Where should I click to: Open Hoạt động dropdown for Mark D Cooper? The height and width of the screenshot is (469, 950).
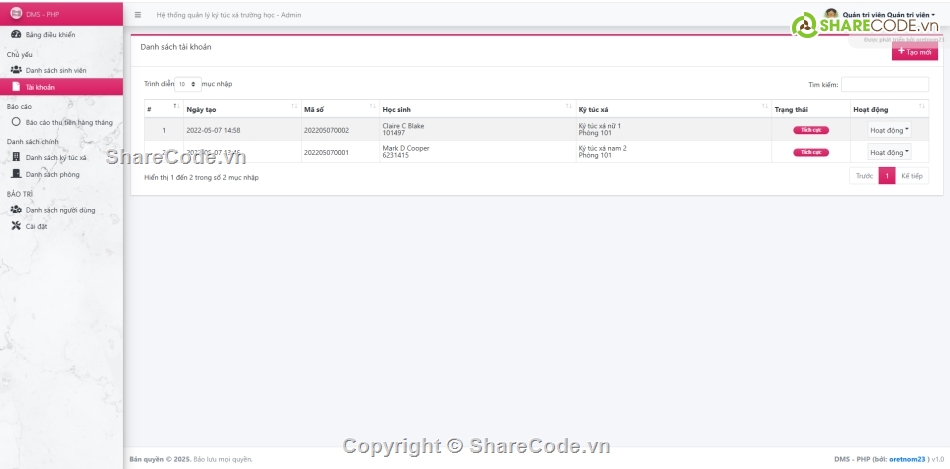pyautogui.click(x=889, y=153)
